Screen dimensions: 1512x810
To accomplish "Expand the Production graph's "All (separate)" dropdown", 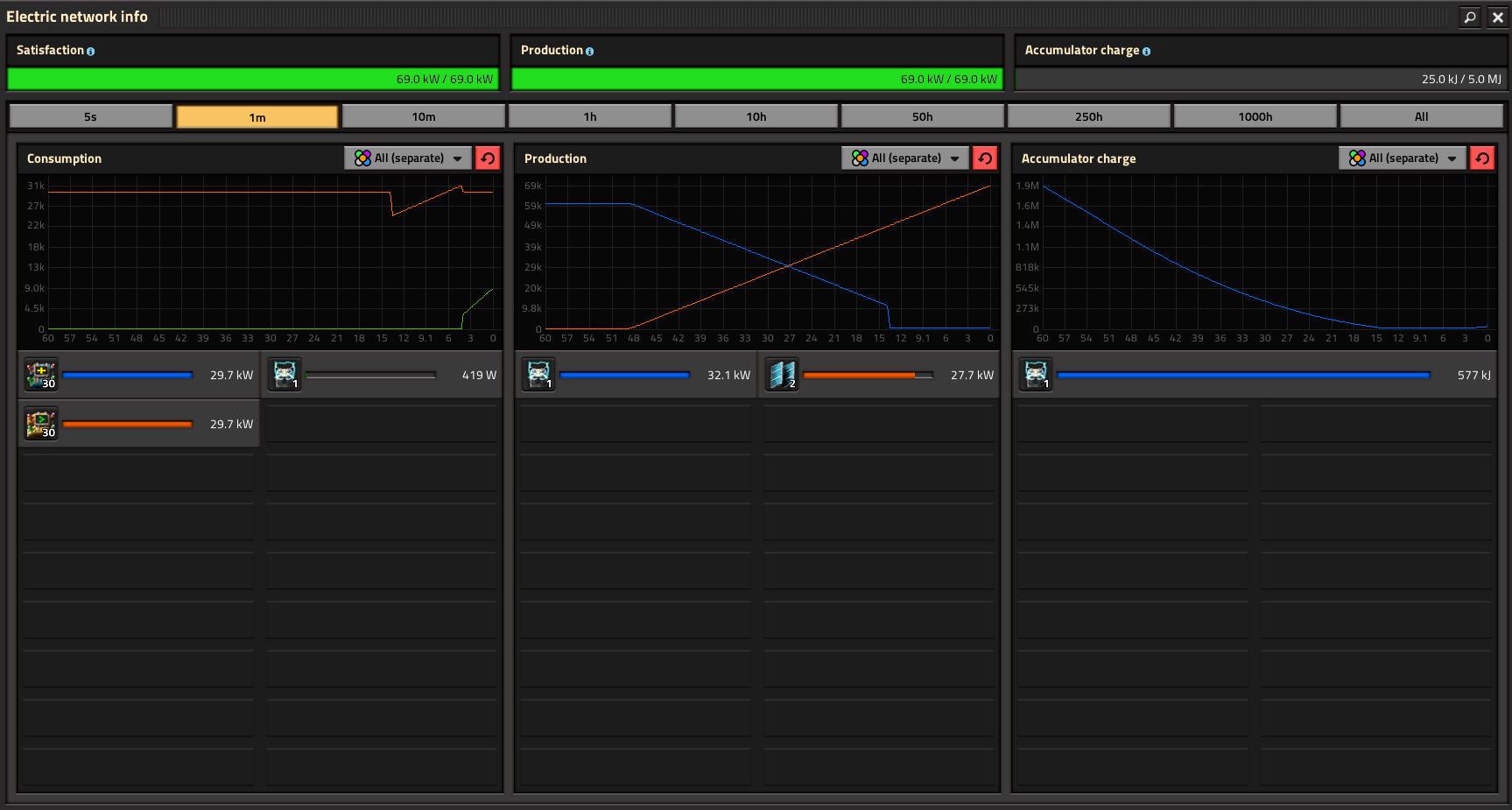I will (905, 158).
